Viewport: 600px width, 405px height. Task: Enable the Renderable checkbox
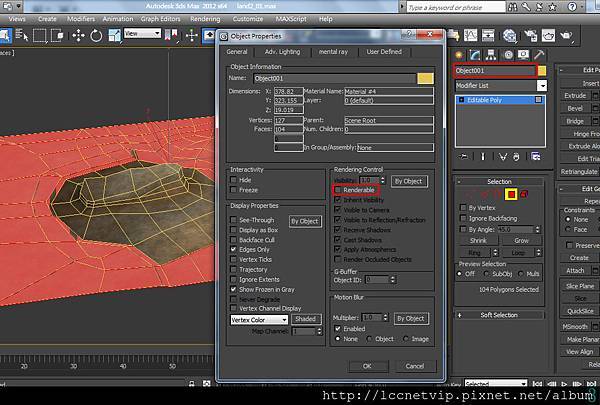pos(337,190)
